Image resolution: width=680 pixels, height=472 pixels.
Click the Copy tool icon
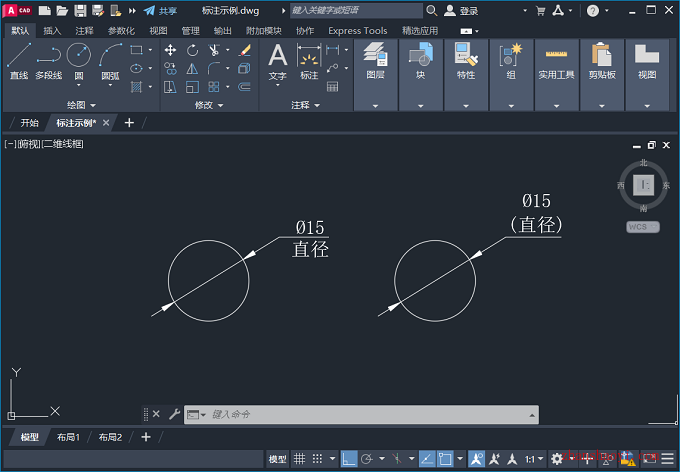click(x=170, y=69)
